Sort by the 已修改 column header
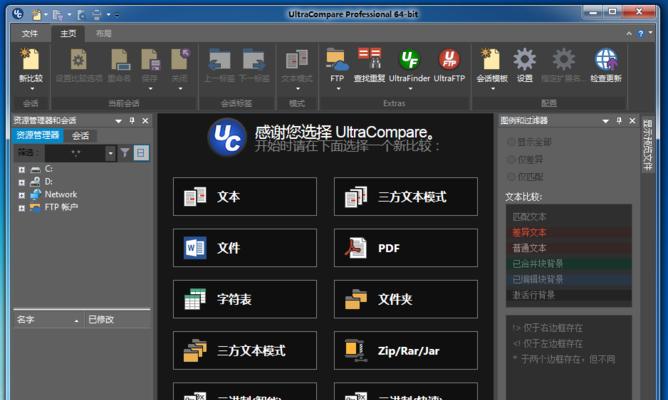The height and width of the screenshot is (400, 668). click(x=117, y=319)
